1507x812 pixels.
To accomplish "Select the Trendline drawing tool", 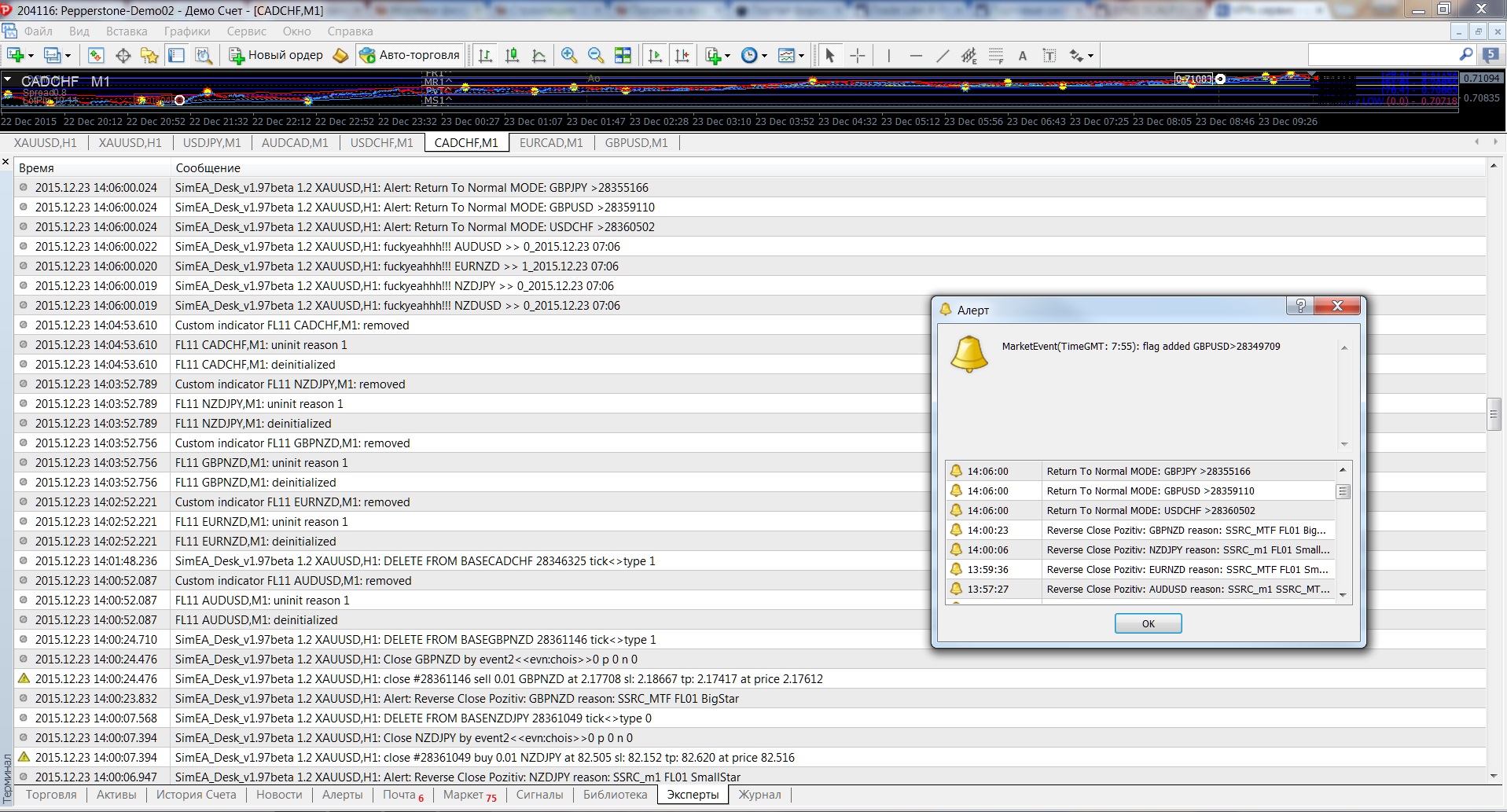I will 943,55.
